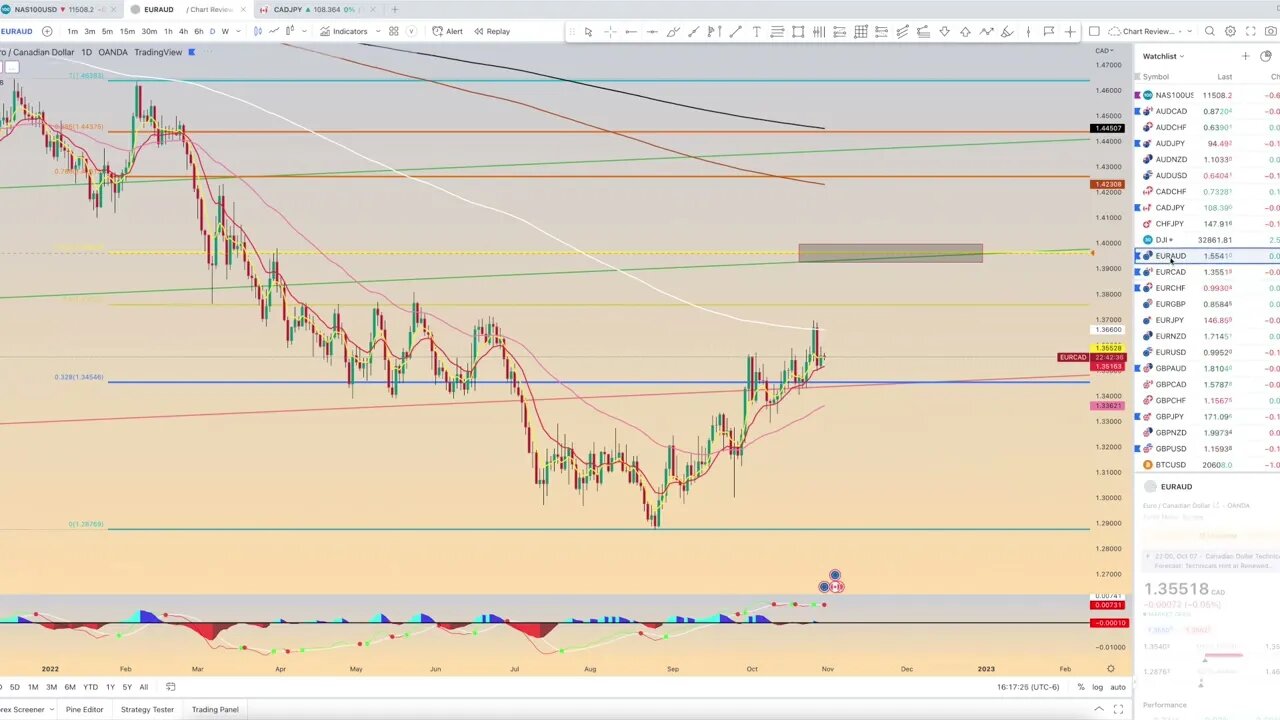The width and height of the screenshot is (1280, 720).
Task: Select the text T tool
Action: point(756,32)
